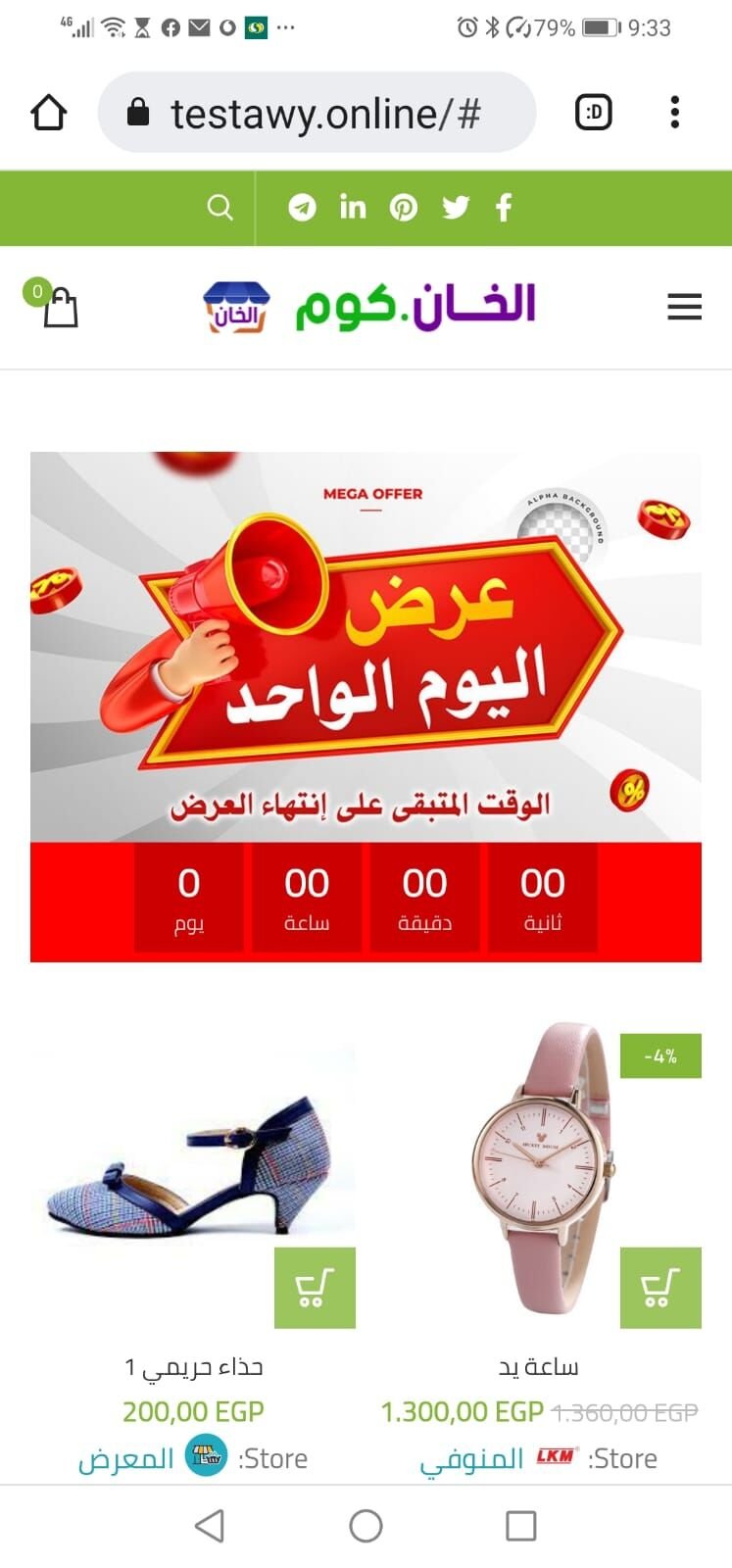
Task: Open the Telegram social icon
Action: click(x=302, y=207)
